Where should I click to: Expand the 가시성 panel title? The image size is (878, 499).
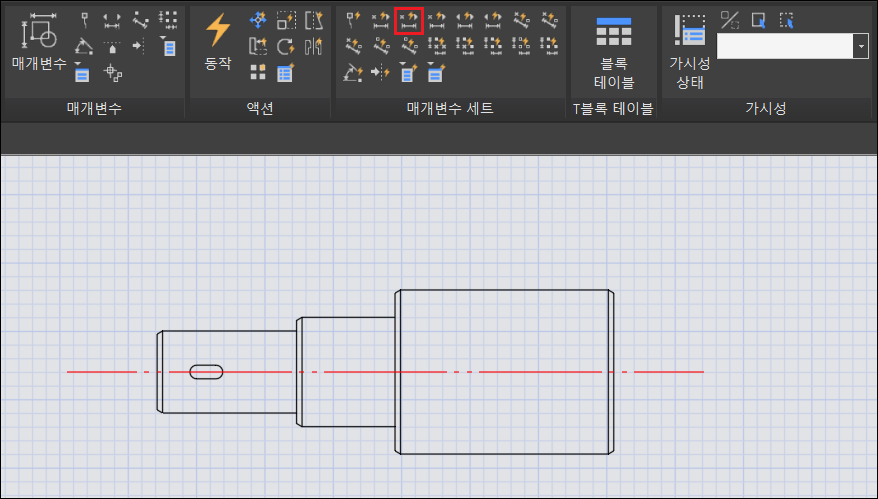tap(765, 109)
